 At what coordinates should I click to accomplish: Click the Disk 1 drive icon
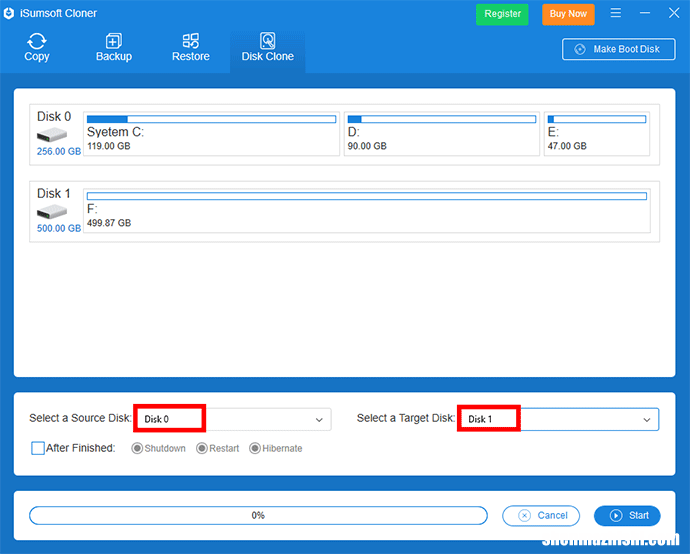[x=51, y=212]
